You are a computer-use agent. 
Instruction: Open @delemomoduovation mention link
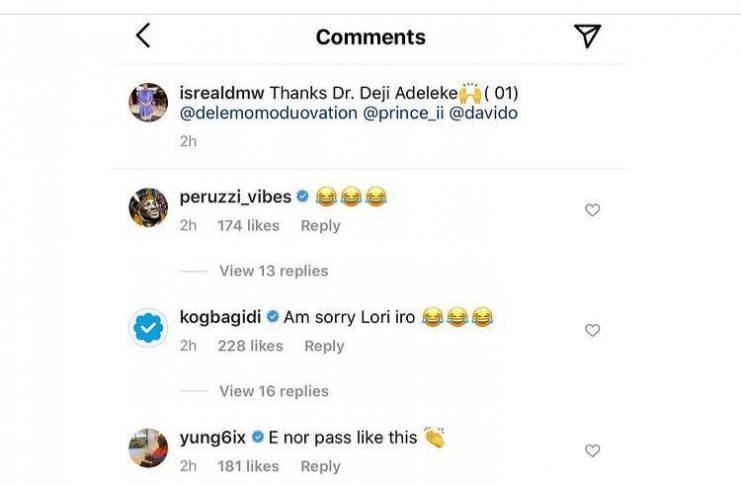click(x=268, y=113)
